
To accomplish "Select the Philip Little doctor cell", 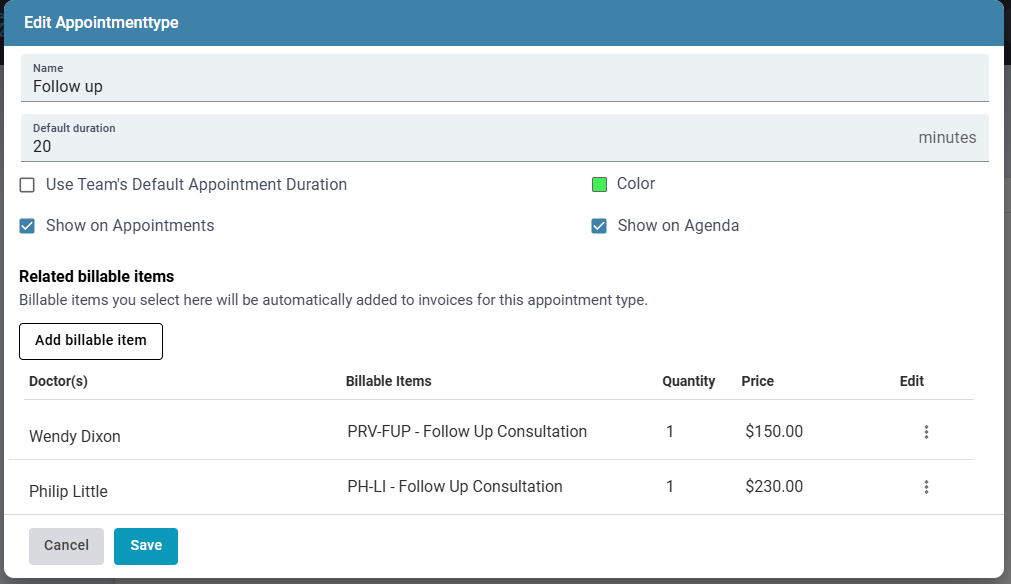I will click(68, 492).
